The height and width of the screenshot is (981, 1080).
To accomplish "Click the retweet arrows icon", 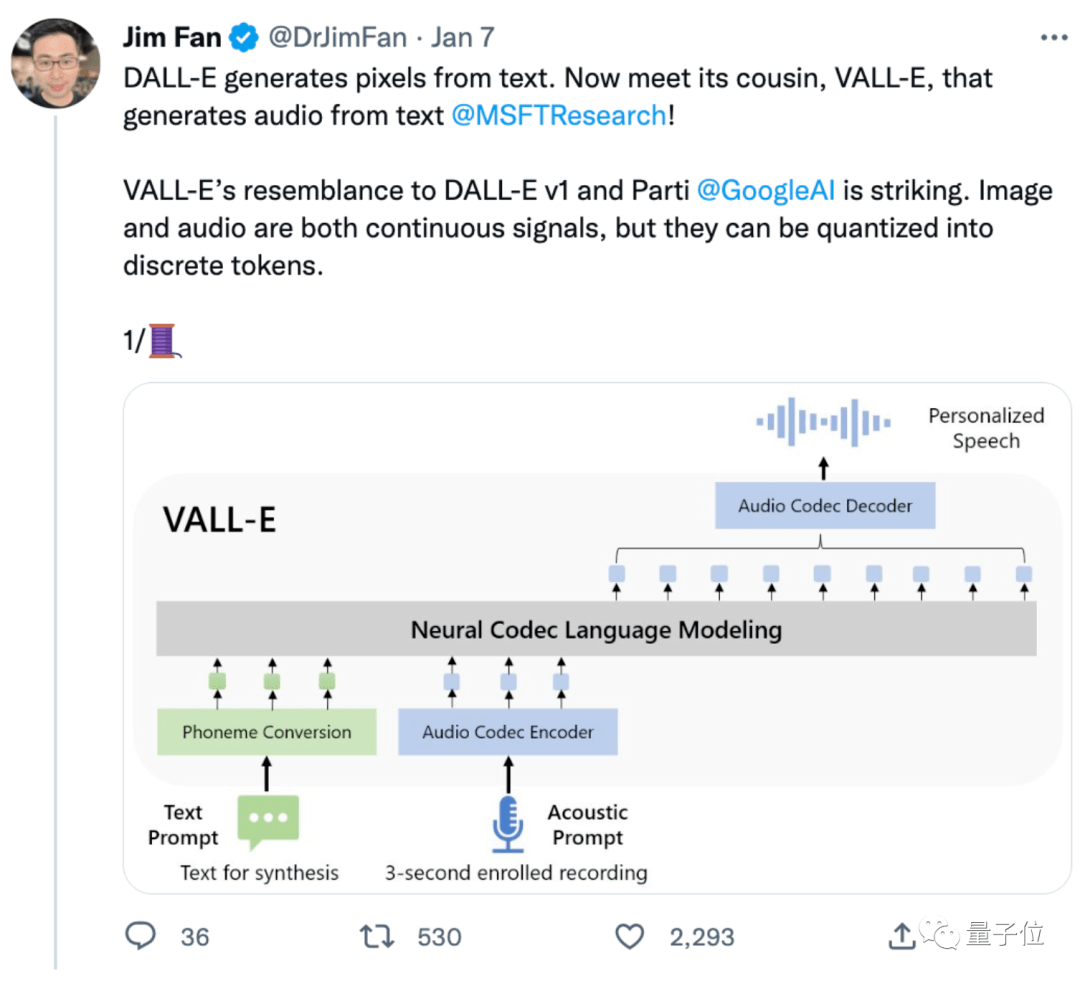I will click(x=377, y=936).
